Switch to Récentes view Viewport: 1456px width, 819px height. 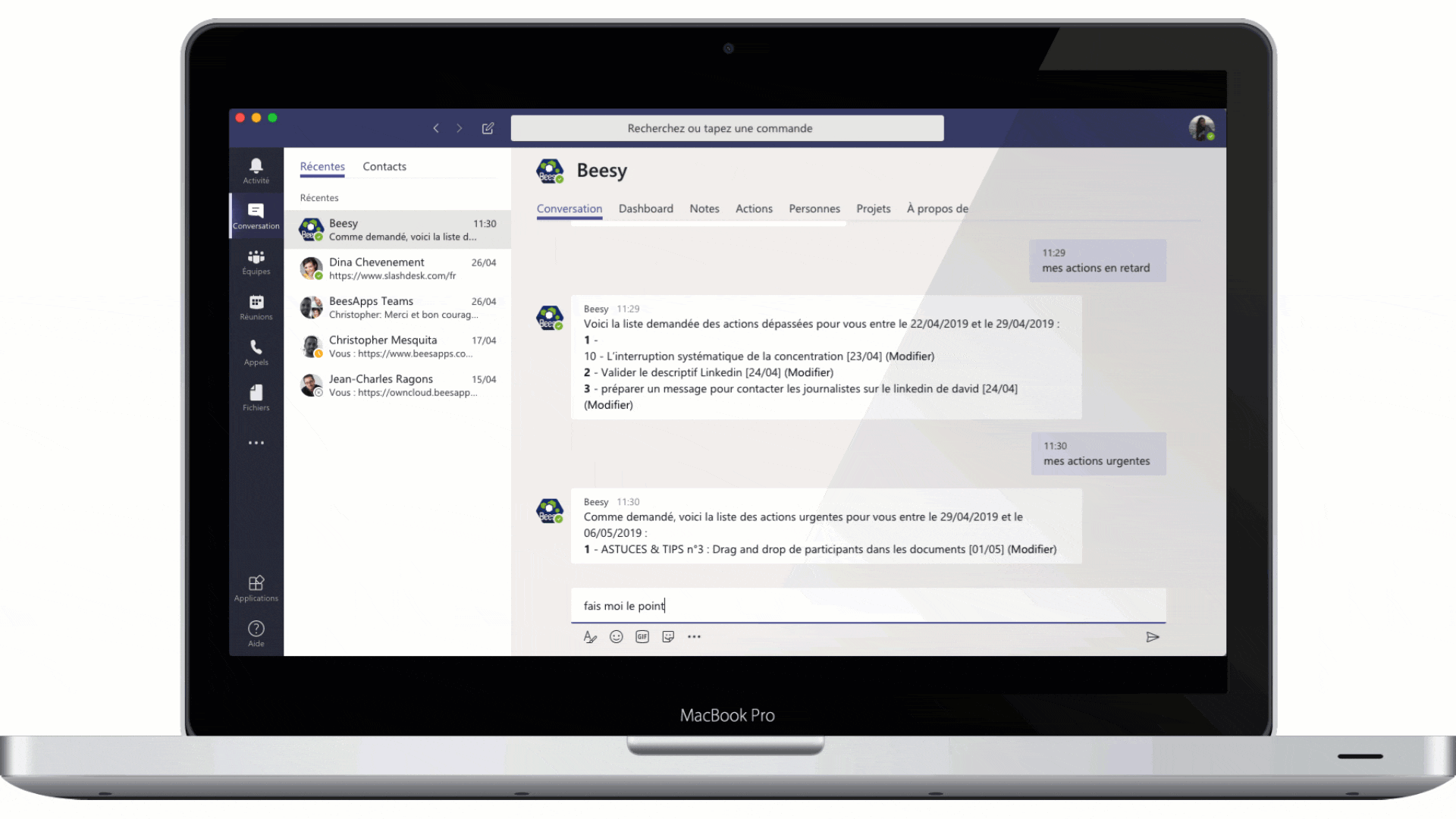323,167
